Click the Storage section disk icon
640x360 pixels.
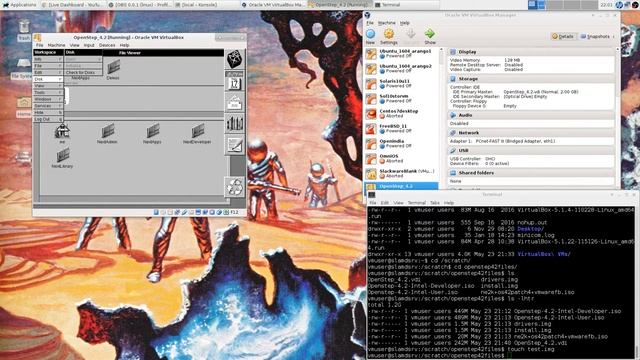(x=453, y=79)
